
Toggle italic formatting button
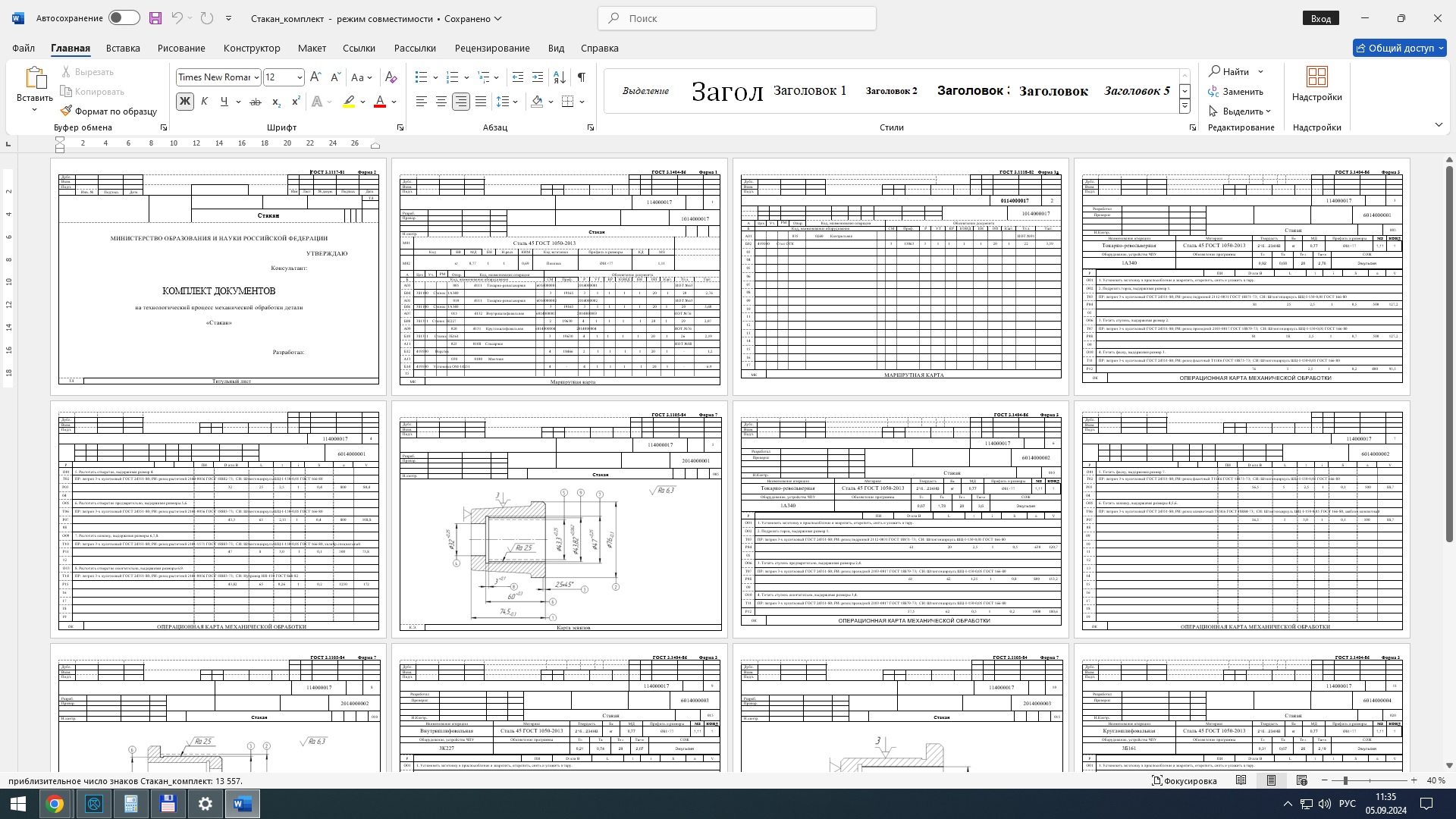204,102
